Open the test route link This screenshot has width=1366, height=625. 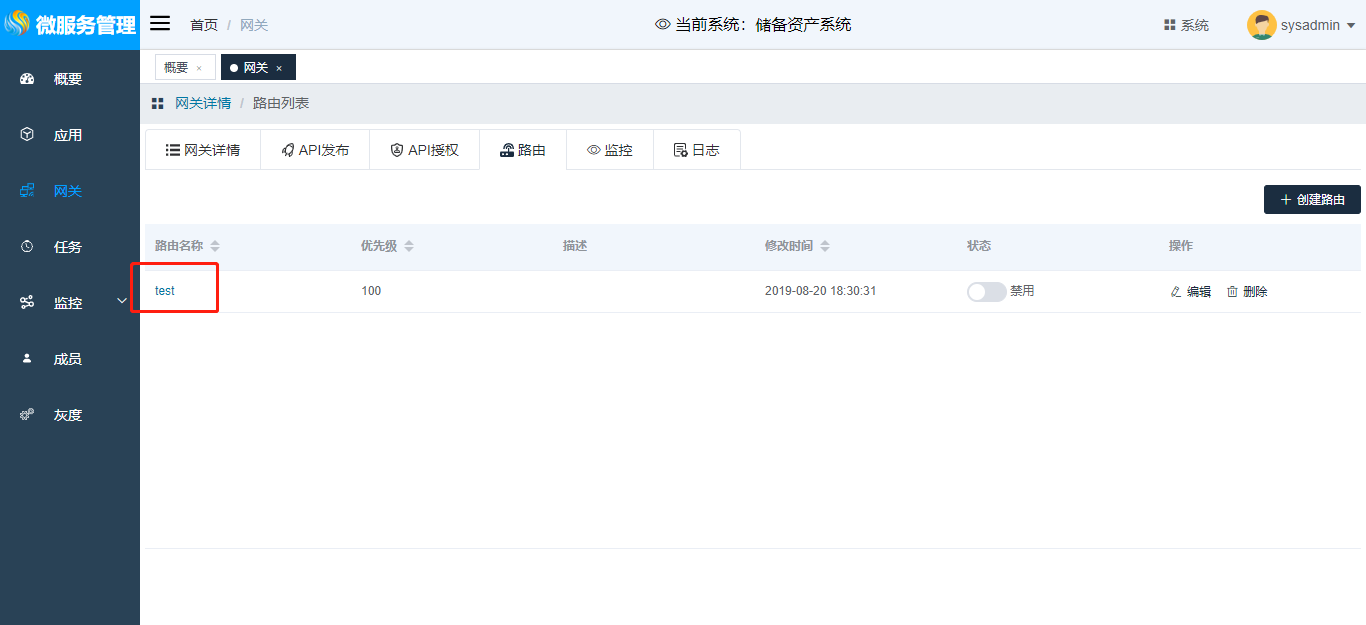point(165,291)
